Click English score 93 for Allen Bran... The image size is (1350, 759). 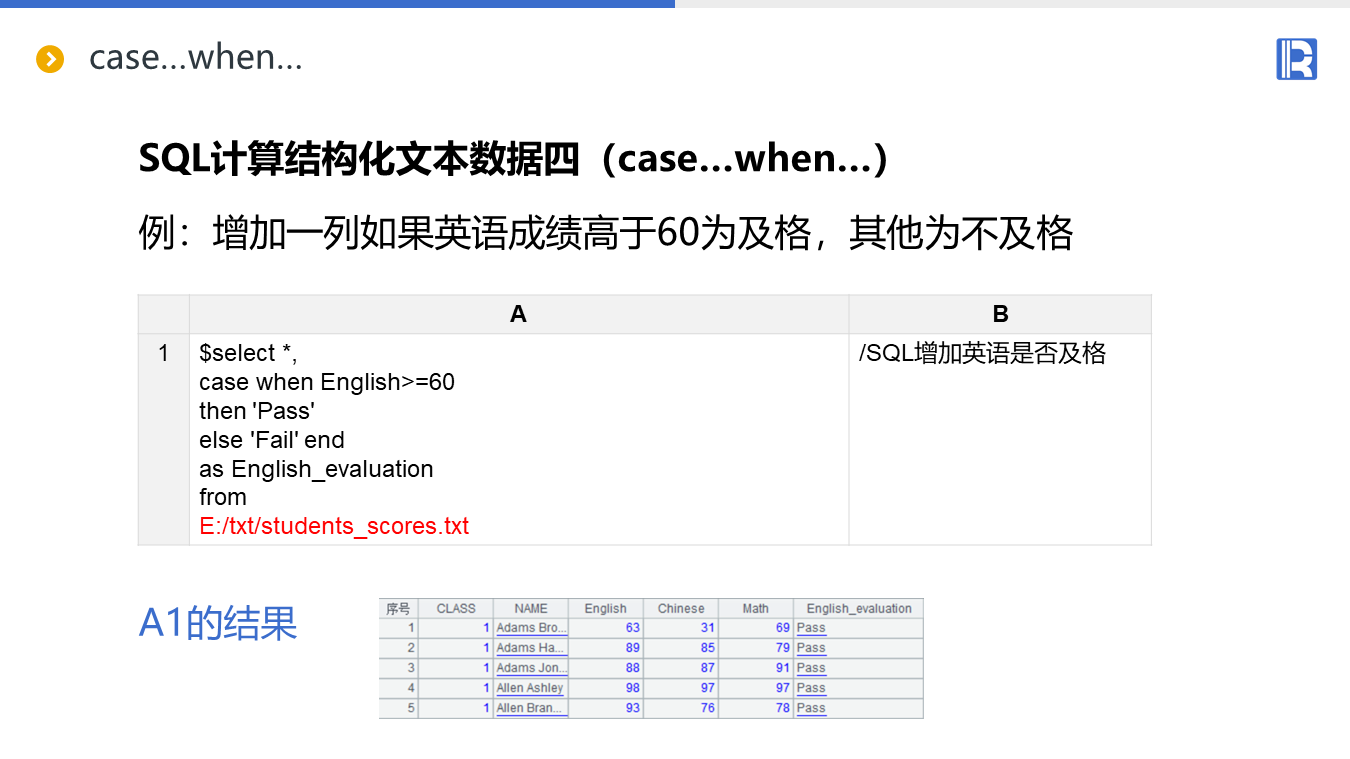click(x=632, y=708)
